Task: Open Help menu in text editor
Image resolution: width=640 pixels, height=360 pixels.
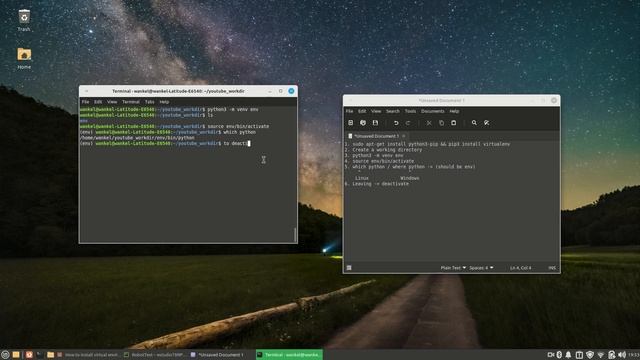Action: point(454,111)
